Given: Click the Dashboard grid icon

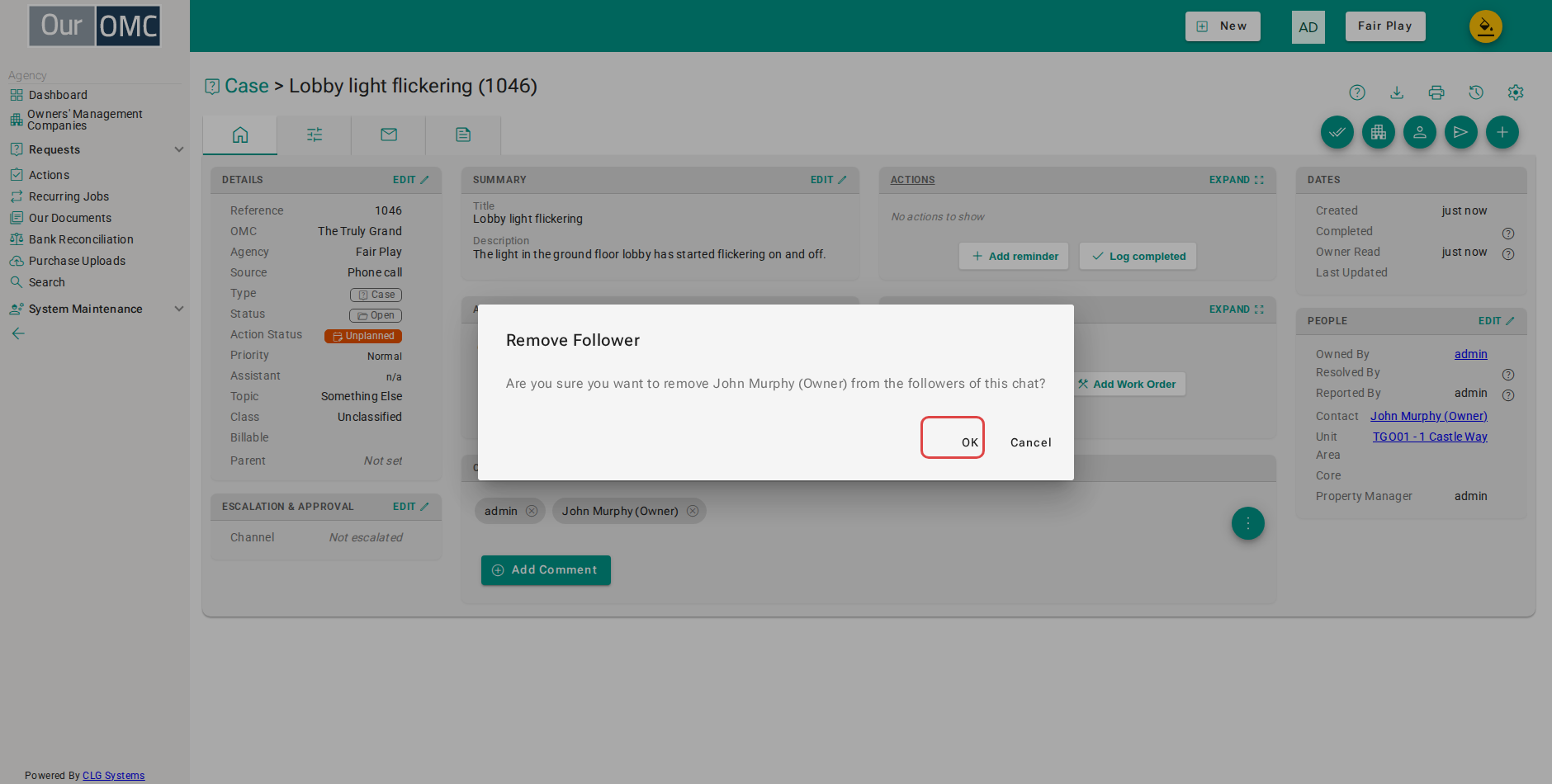Looking at the screenshot, I should (x=17, y=95).
